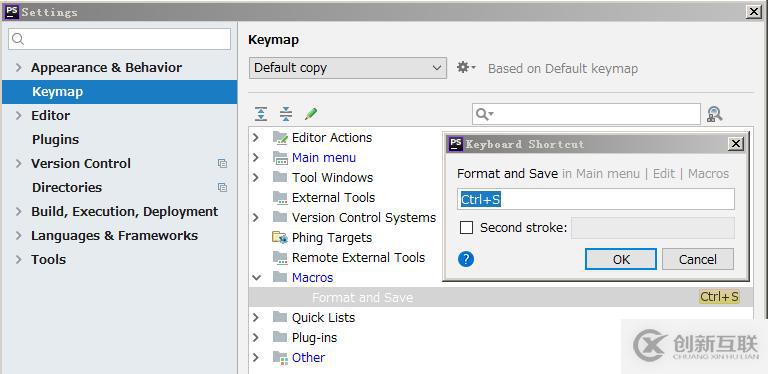768x374 pixels.
Task: Click project-level icon beside Version Control
Action: coord(222,164)
